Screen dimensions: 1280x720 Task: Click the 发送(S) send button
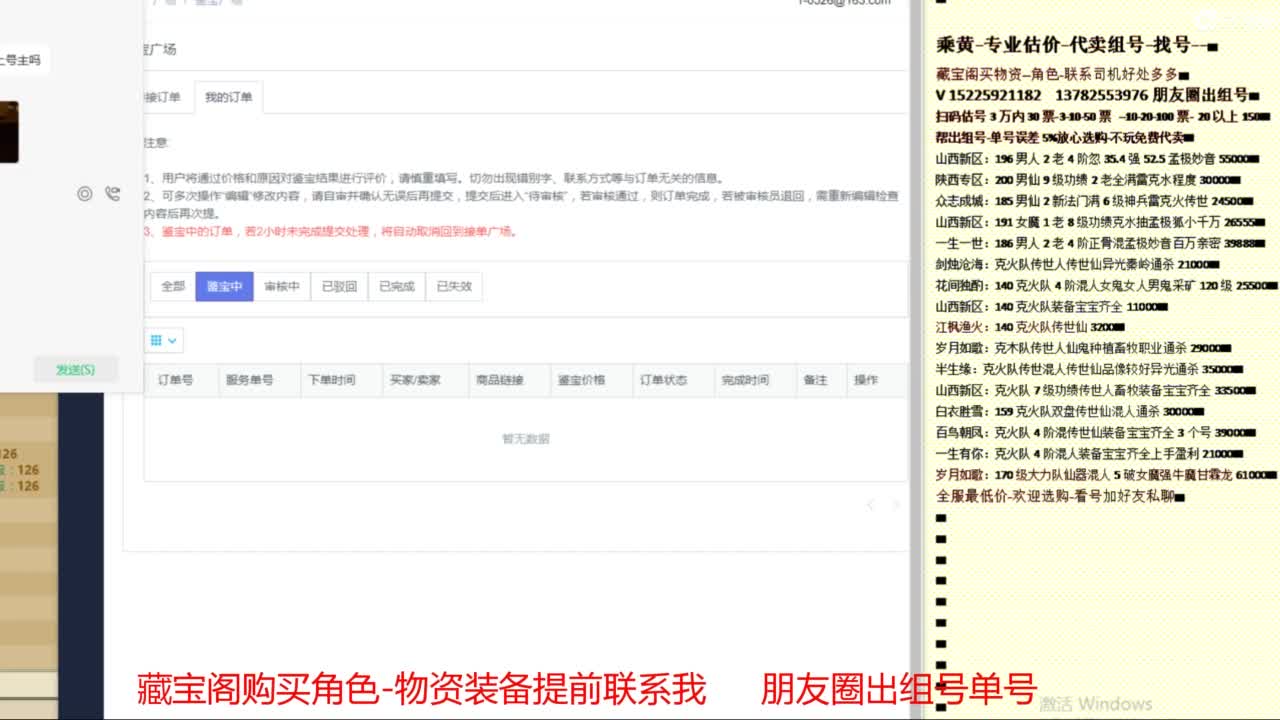click(75, 370)
